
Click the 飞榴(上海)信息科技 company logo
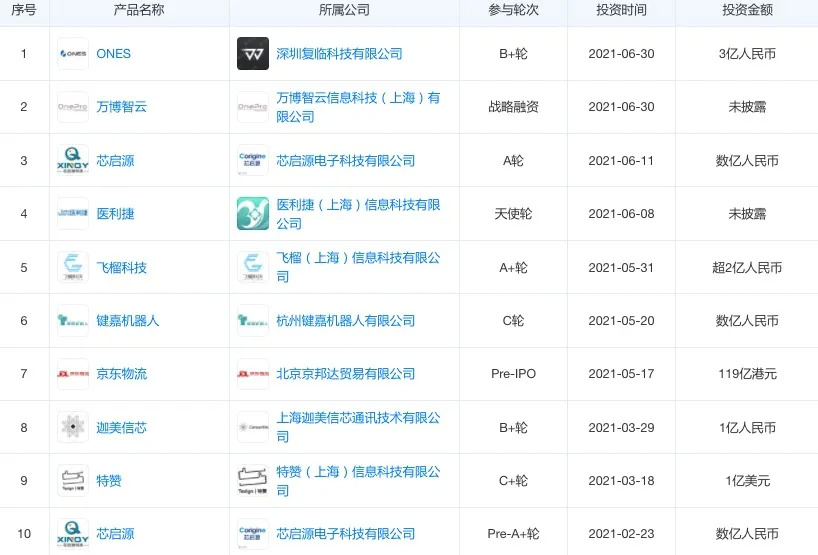253,267
